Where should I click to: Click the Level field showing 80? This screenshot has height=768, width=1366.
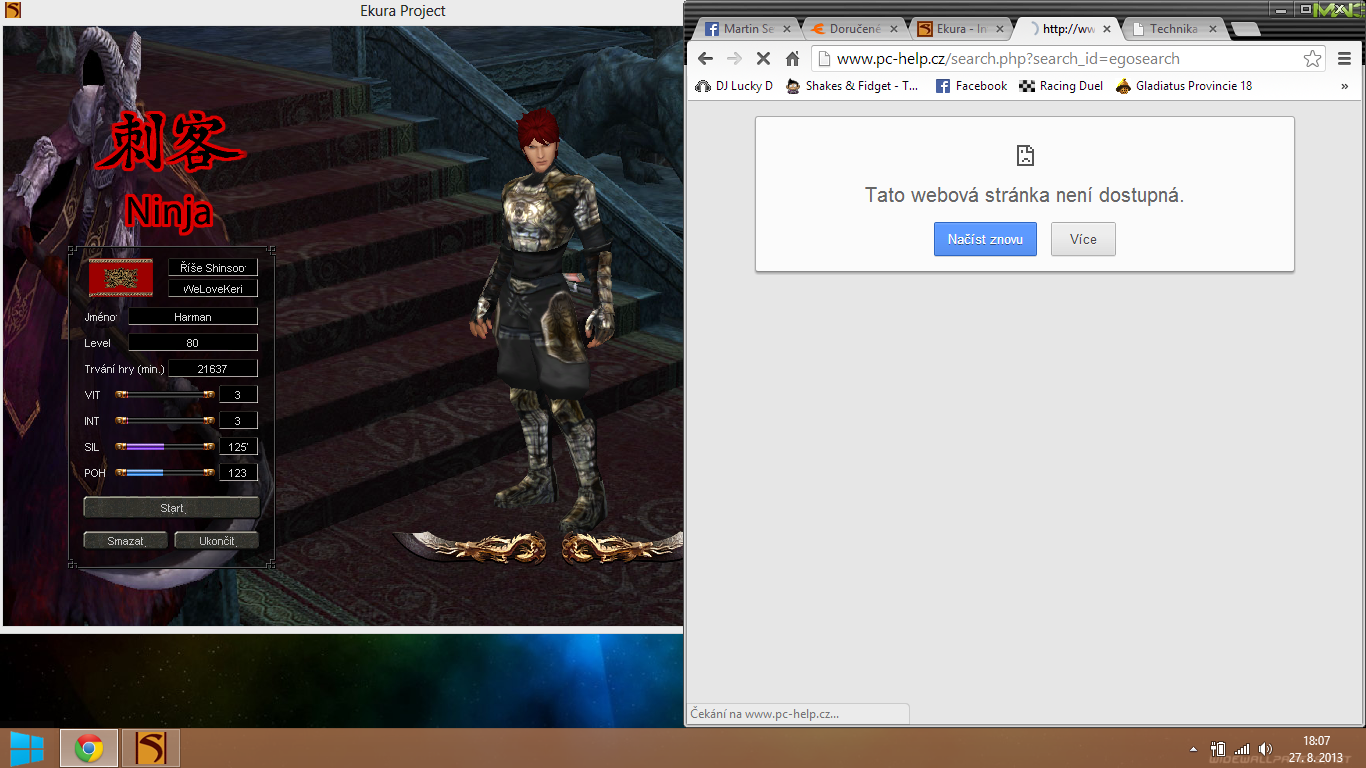193,343
